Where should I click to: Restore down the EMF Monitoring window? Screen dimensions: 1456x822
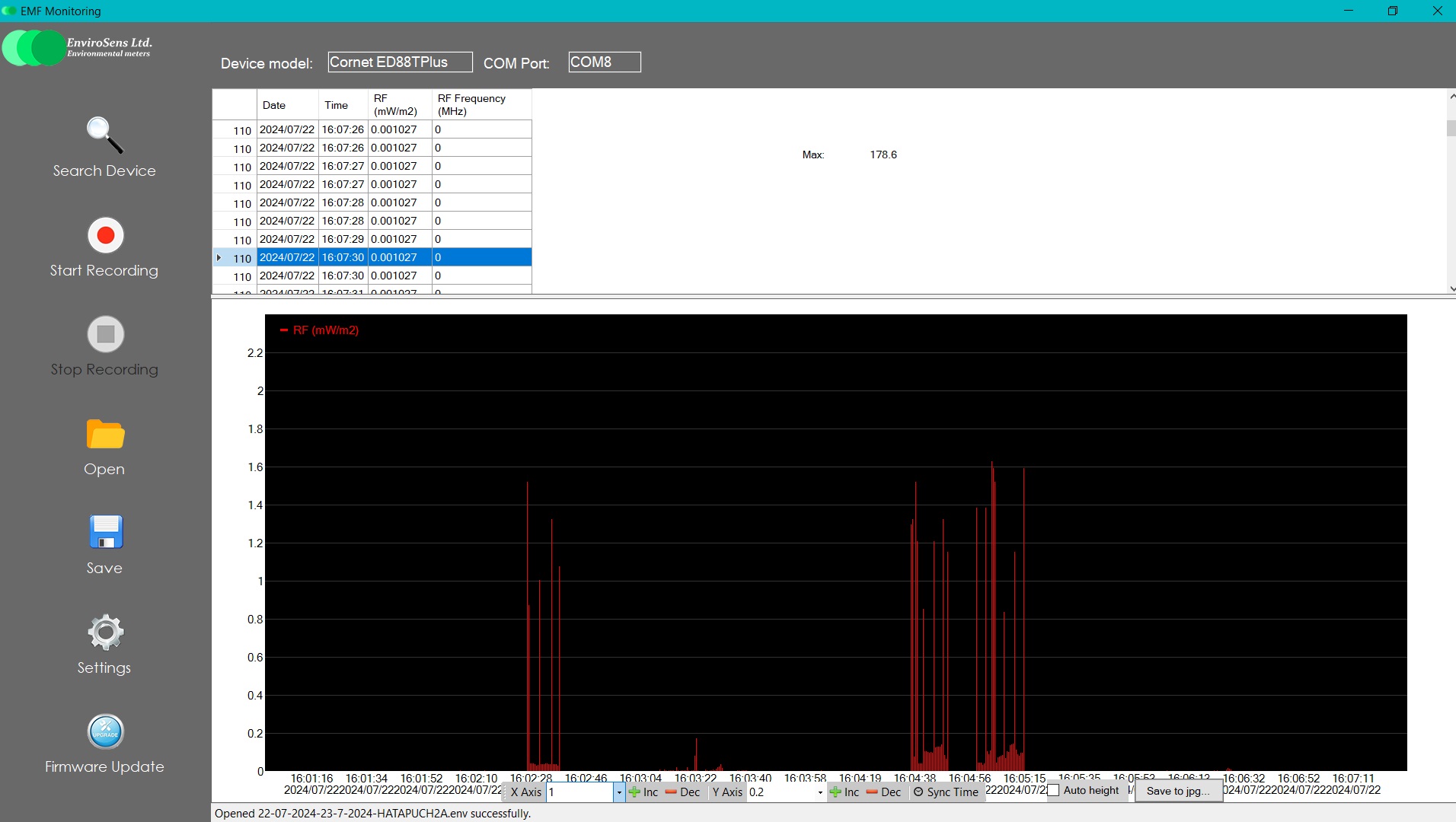pyautogui.click(x=1393, y=11)
